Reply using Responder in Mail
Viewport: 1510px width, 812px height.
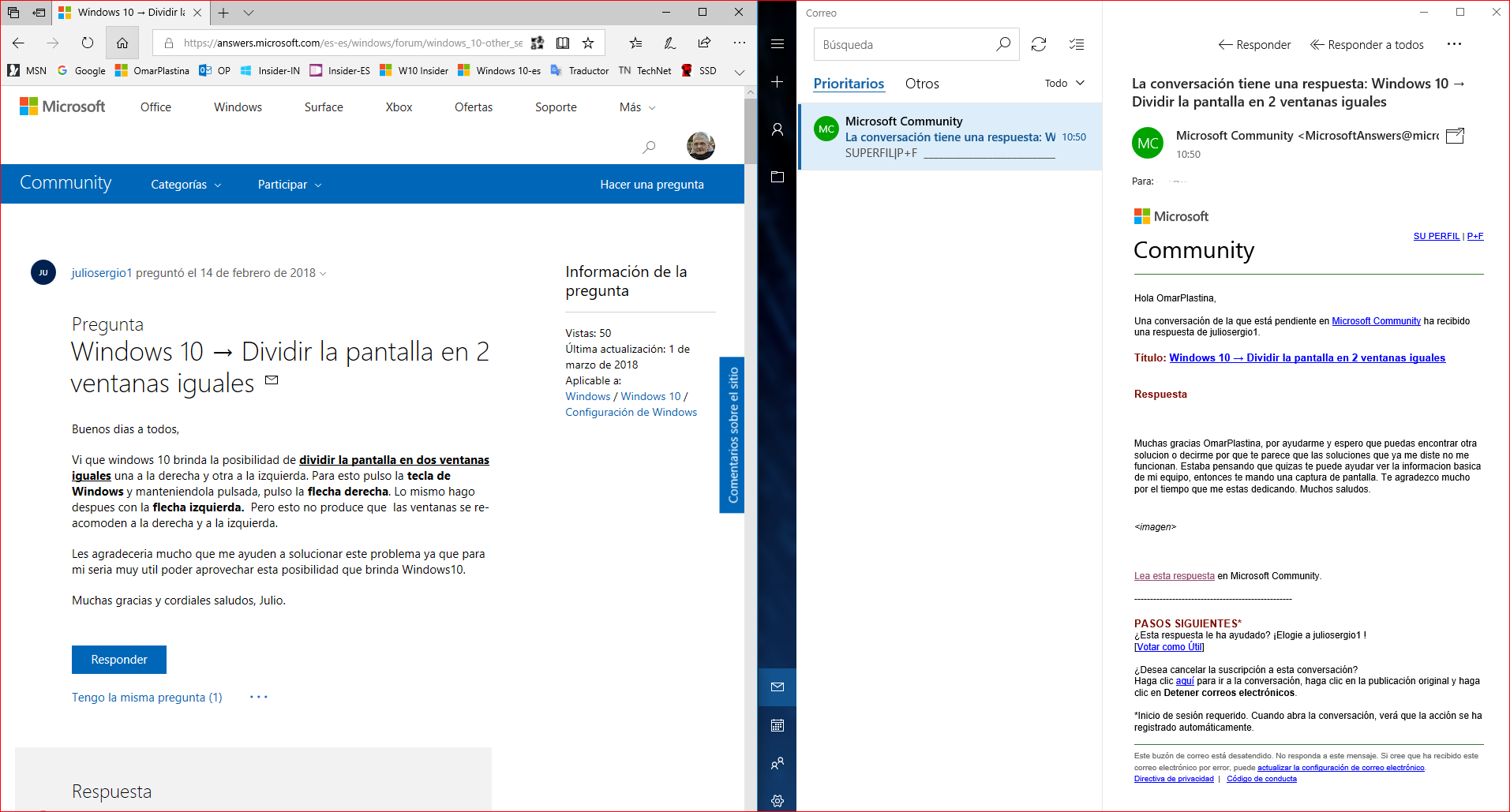tap(1254, 45)
